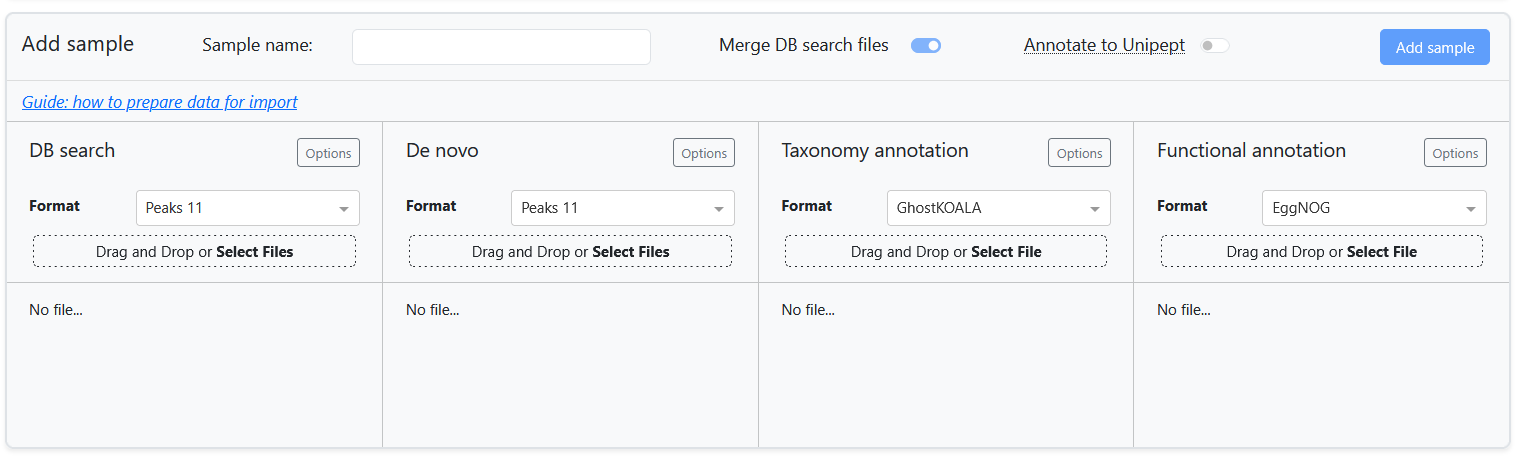Open EggNOG functional format dropdown
Image resolution: width=1520 pixels, height=457 pixels.
click(1373, 208)
